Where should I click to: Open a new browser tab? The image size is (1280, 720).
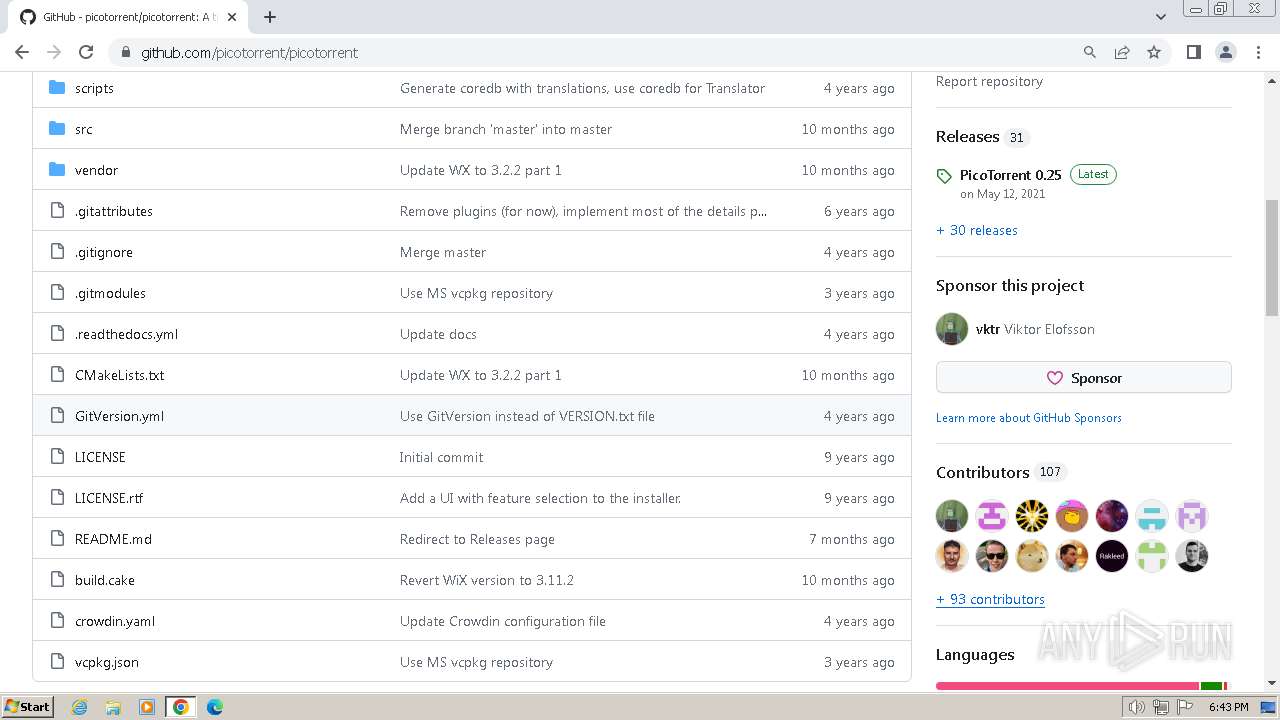[x=270, y=17]
